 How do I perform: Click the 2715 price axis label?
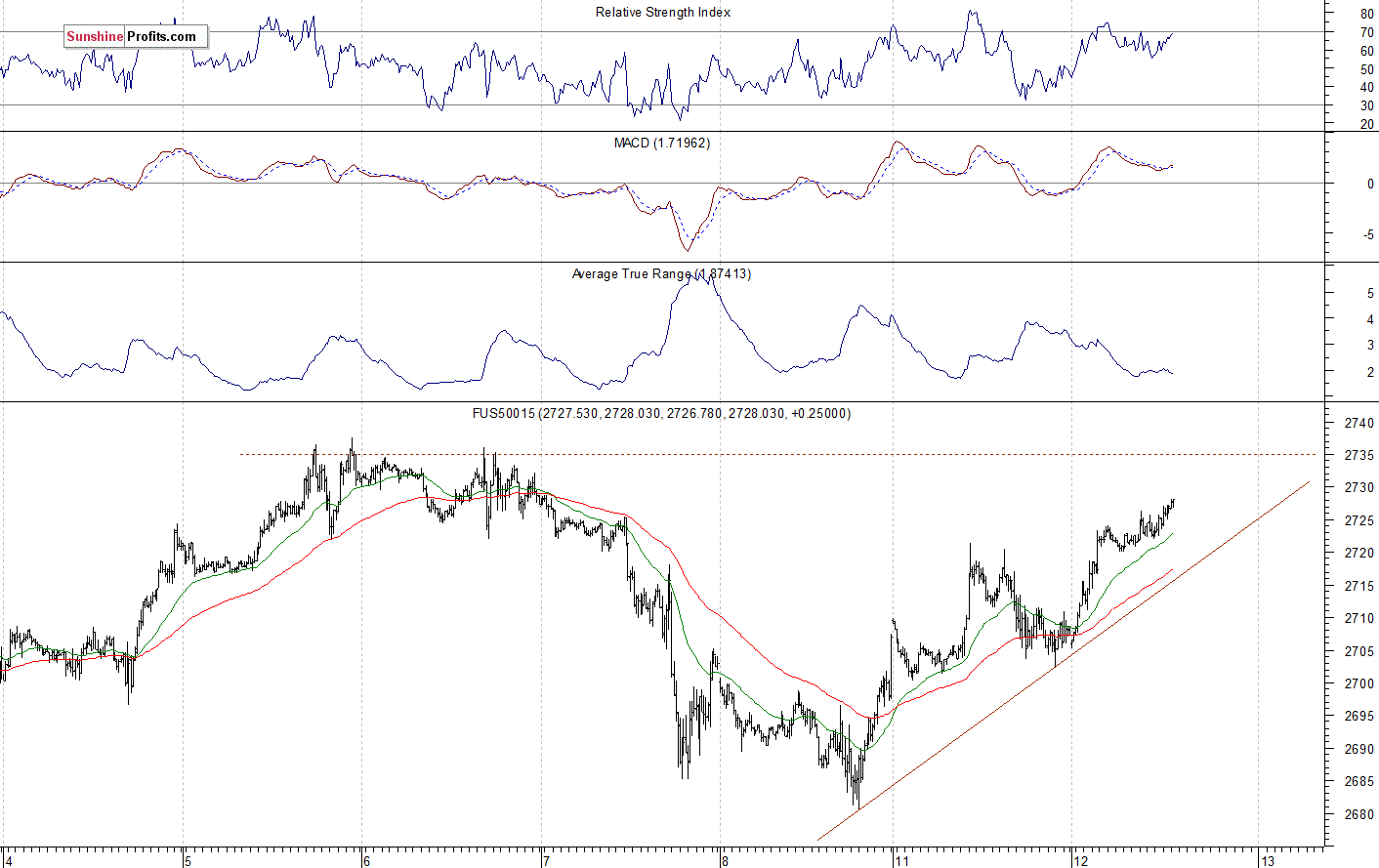pyautogui.click(x=1358, y=586)
